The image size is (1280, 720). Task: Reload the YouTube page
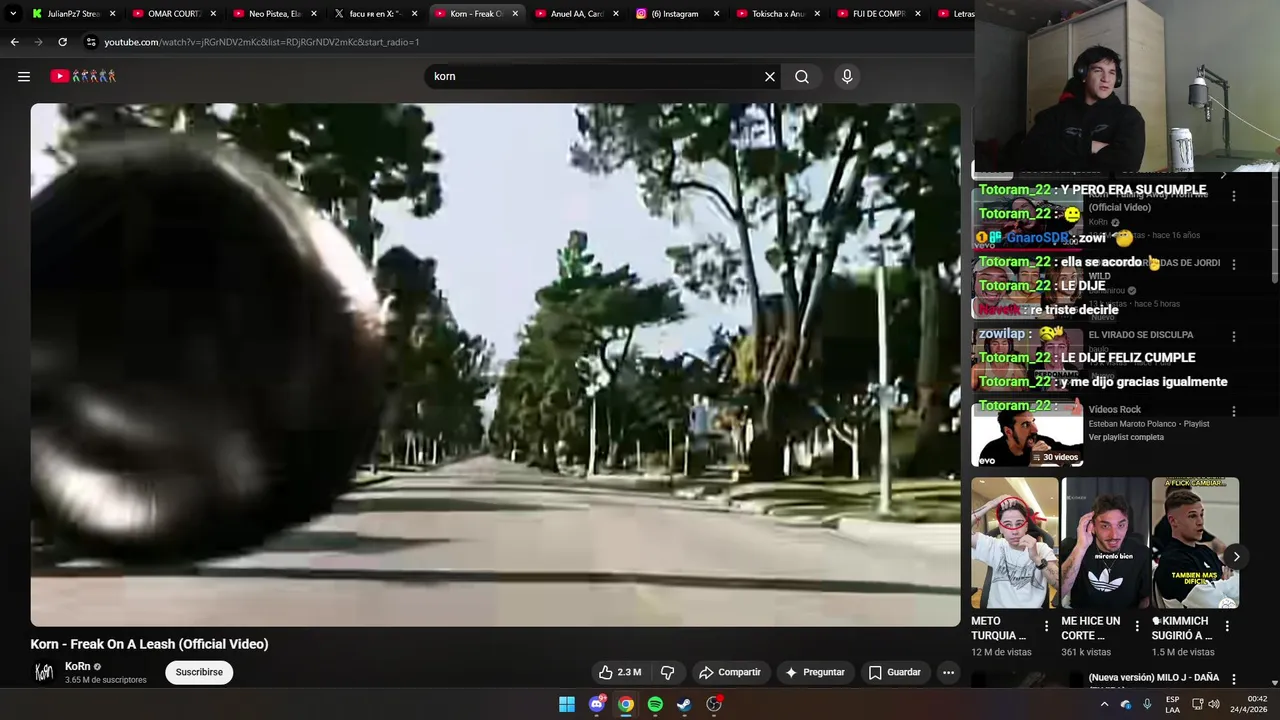coord(62,42)
